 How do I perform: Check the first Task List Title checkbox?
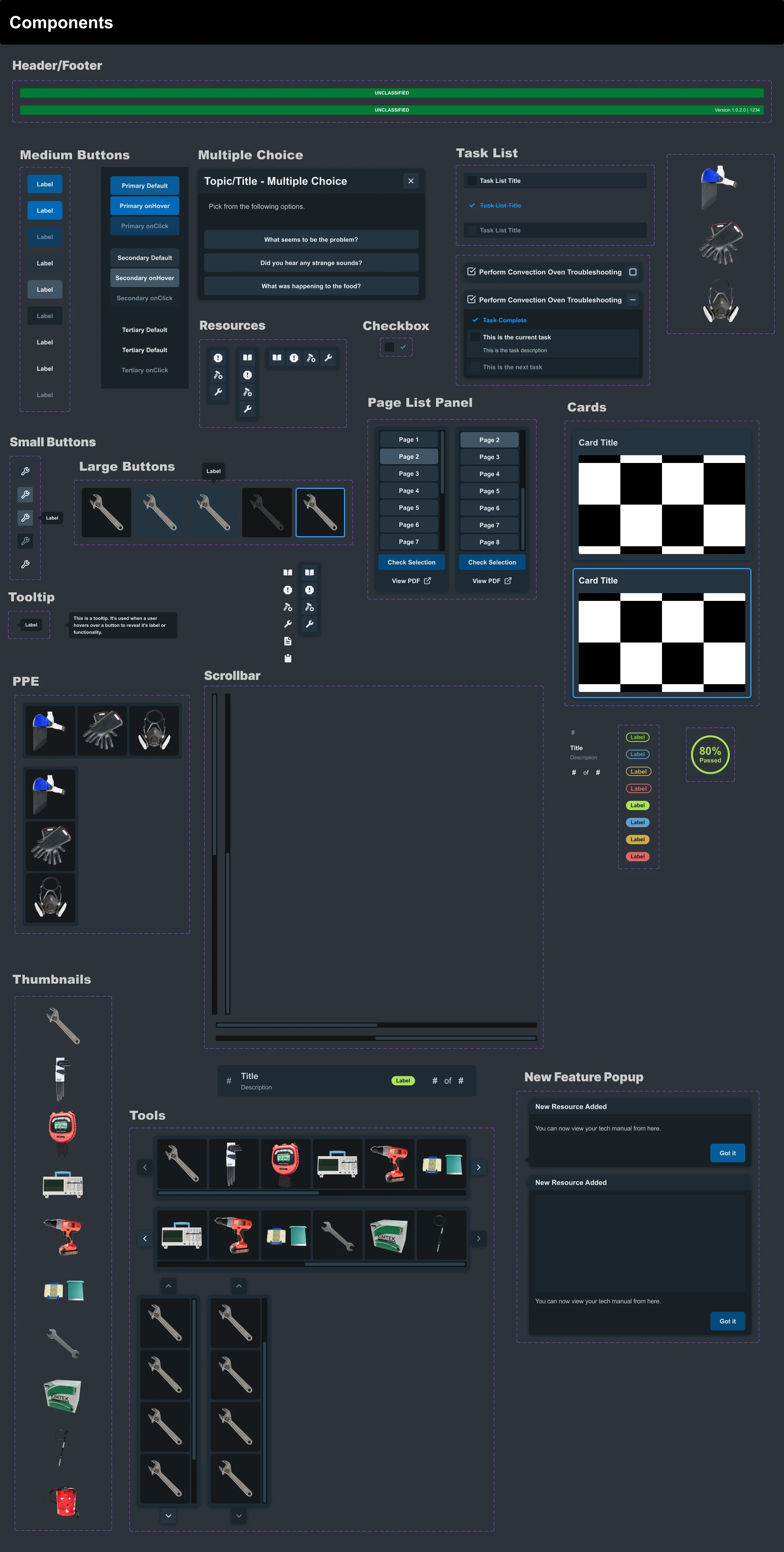(472, 181)
